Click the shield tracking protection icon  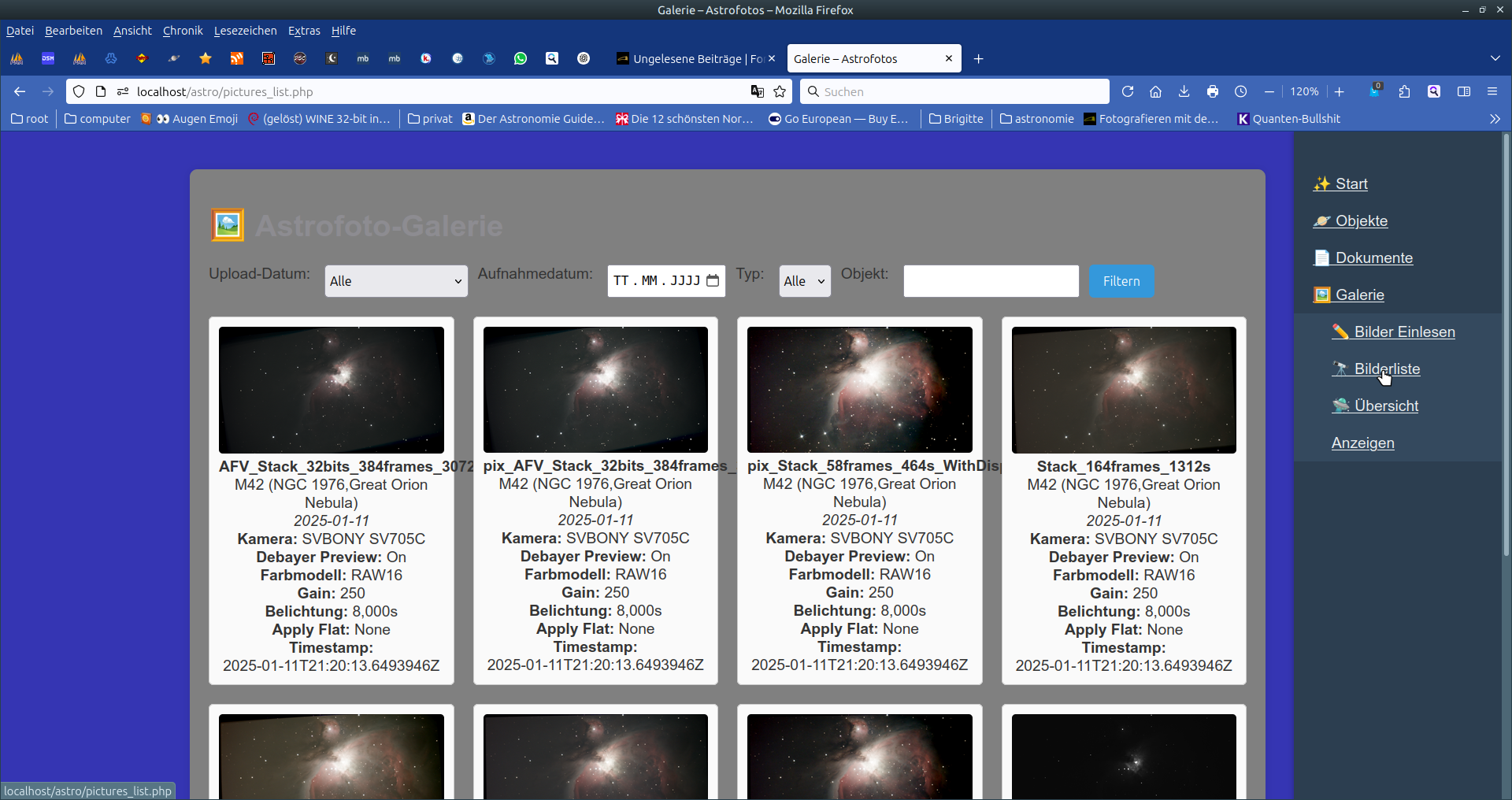pos(79,91)
